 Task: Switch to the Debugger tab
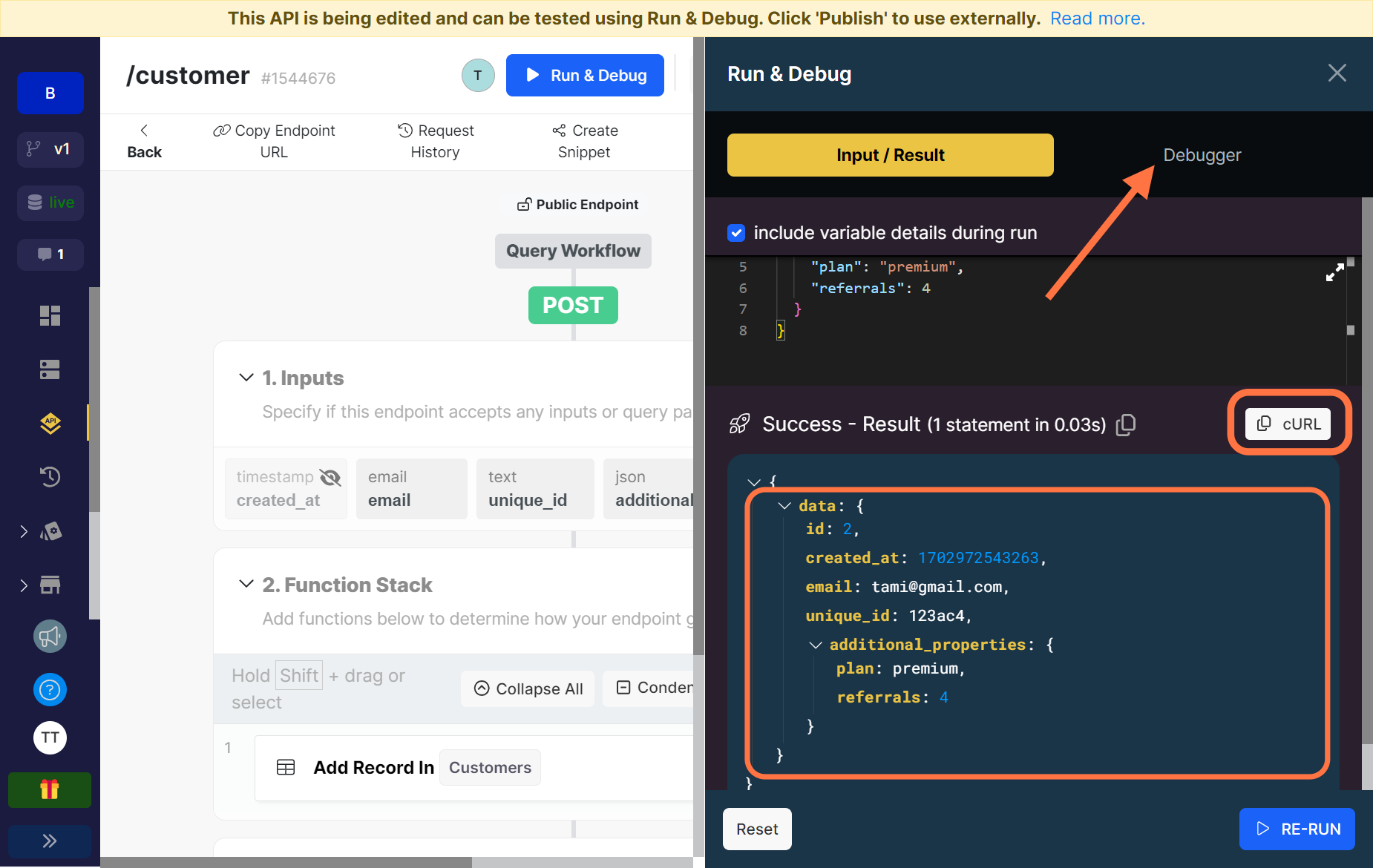[x=1202, y=155]
